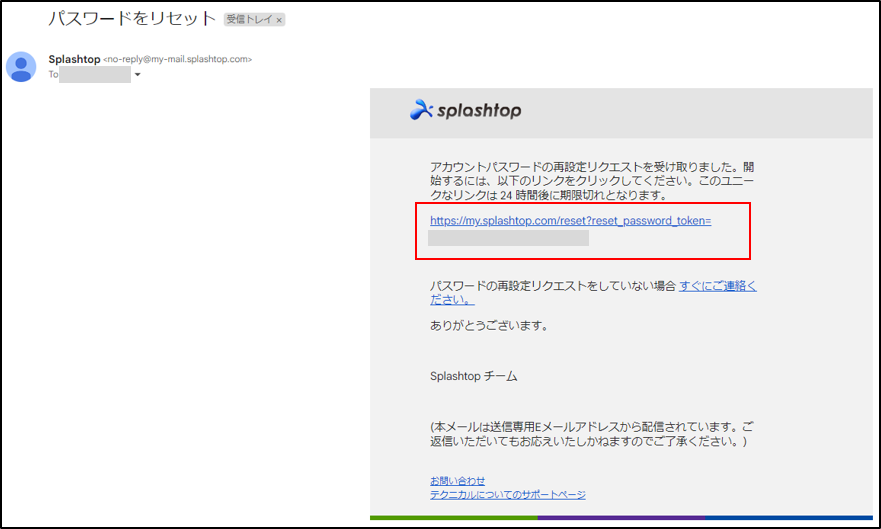Viewport: 881px width, 529px height.
Task: Click the no-reply@my-mail.splashtop.com address
Action: (178, 59)
